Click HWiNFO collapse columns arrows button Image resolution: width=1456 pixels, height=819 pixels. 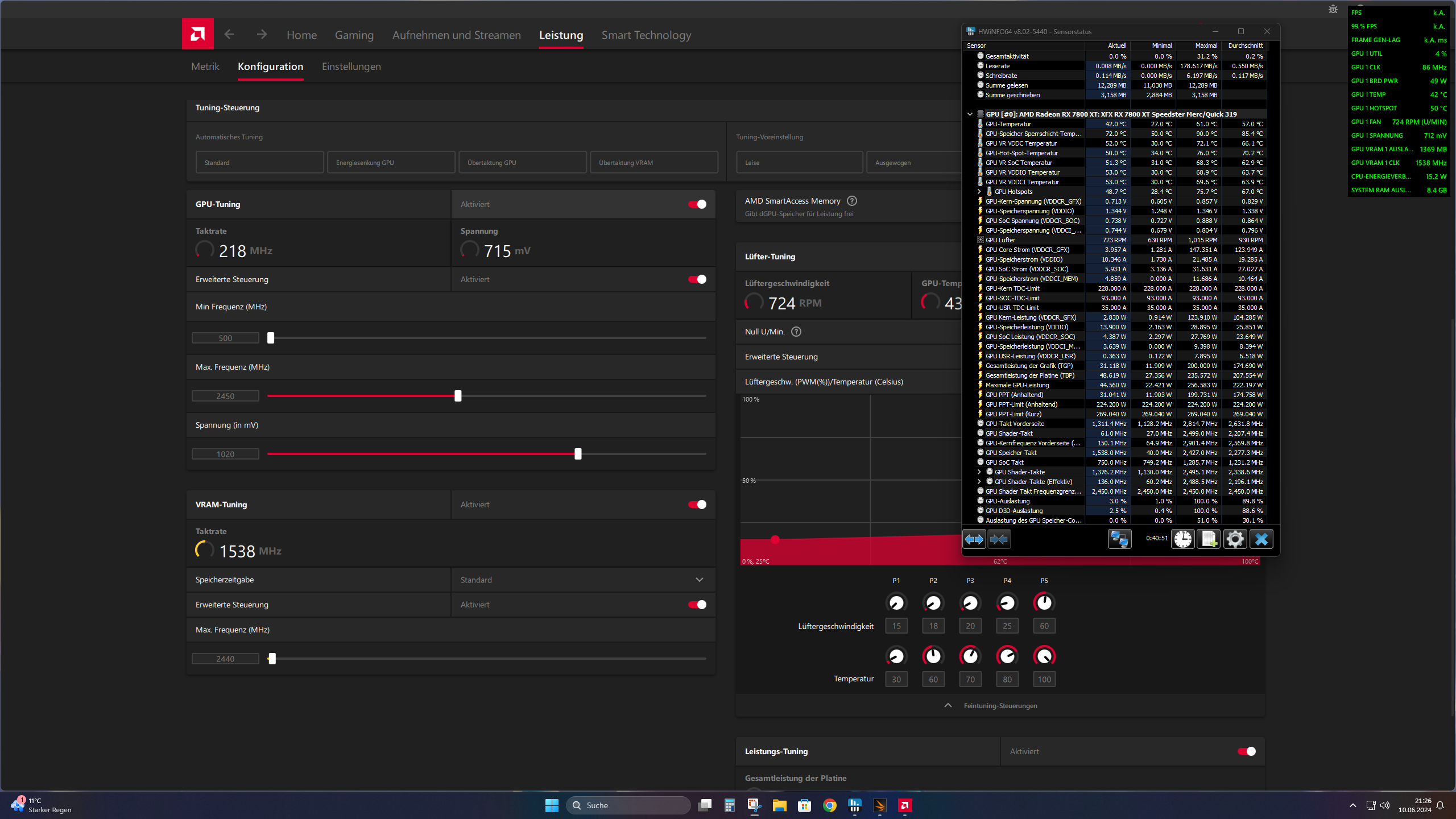999,539
